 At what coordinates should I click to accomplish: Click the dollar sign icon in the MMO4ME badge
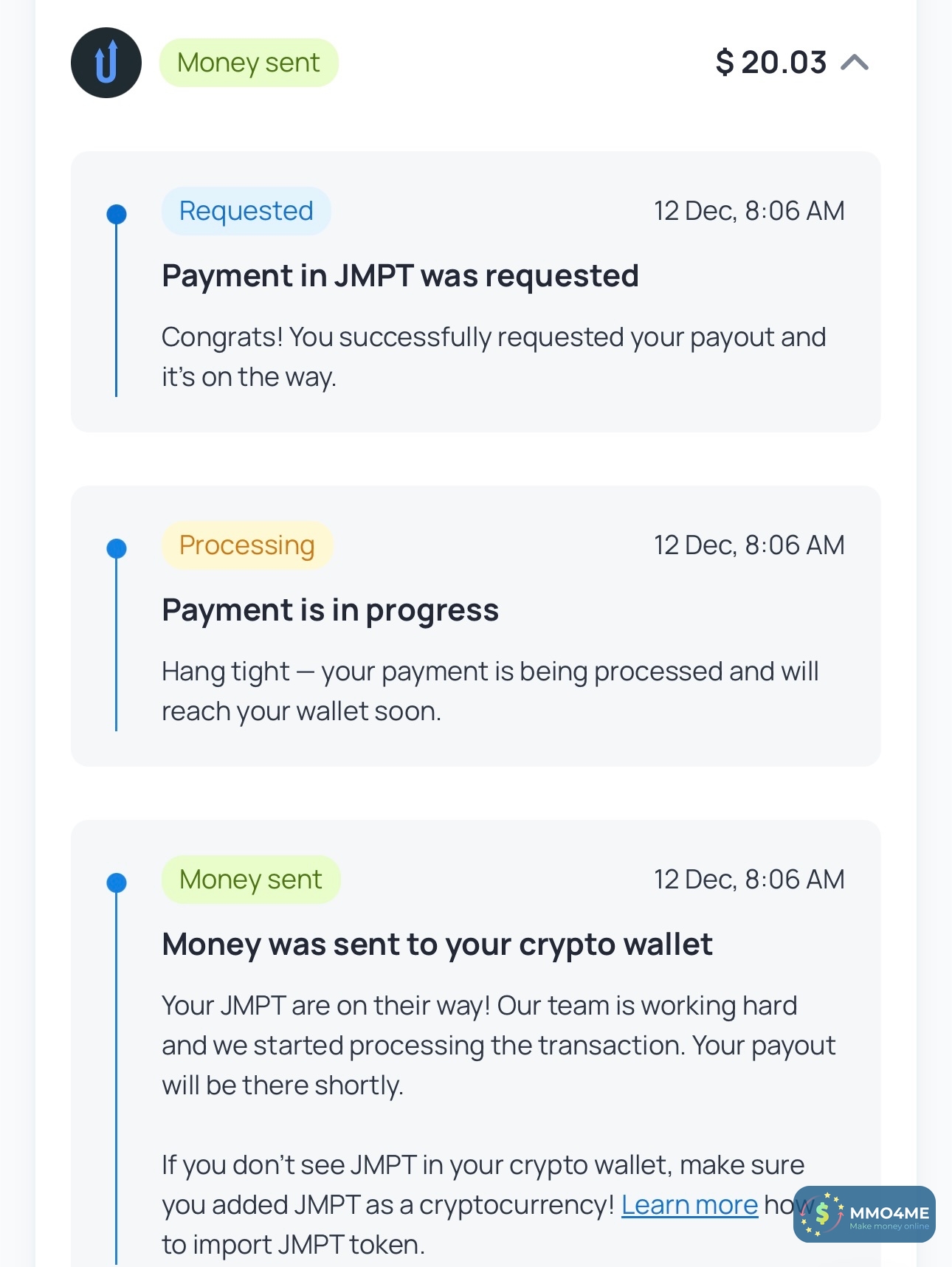point(822,1214)
